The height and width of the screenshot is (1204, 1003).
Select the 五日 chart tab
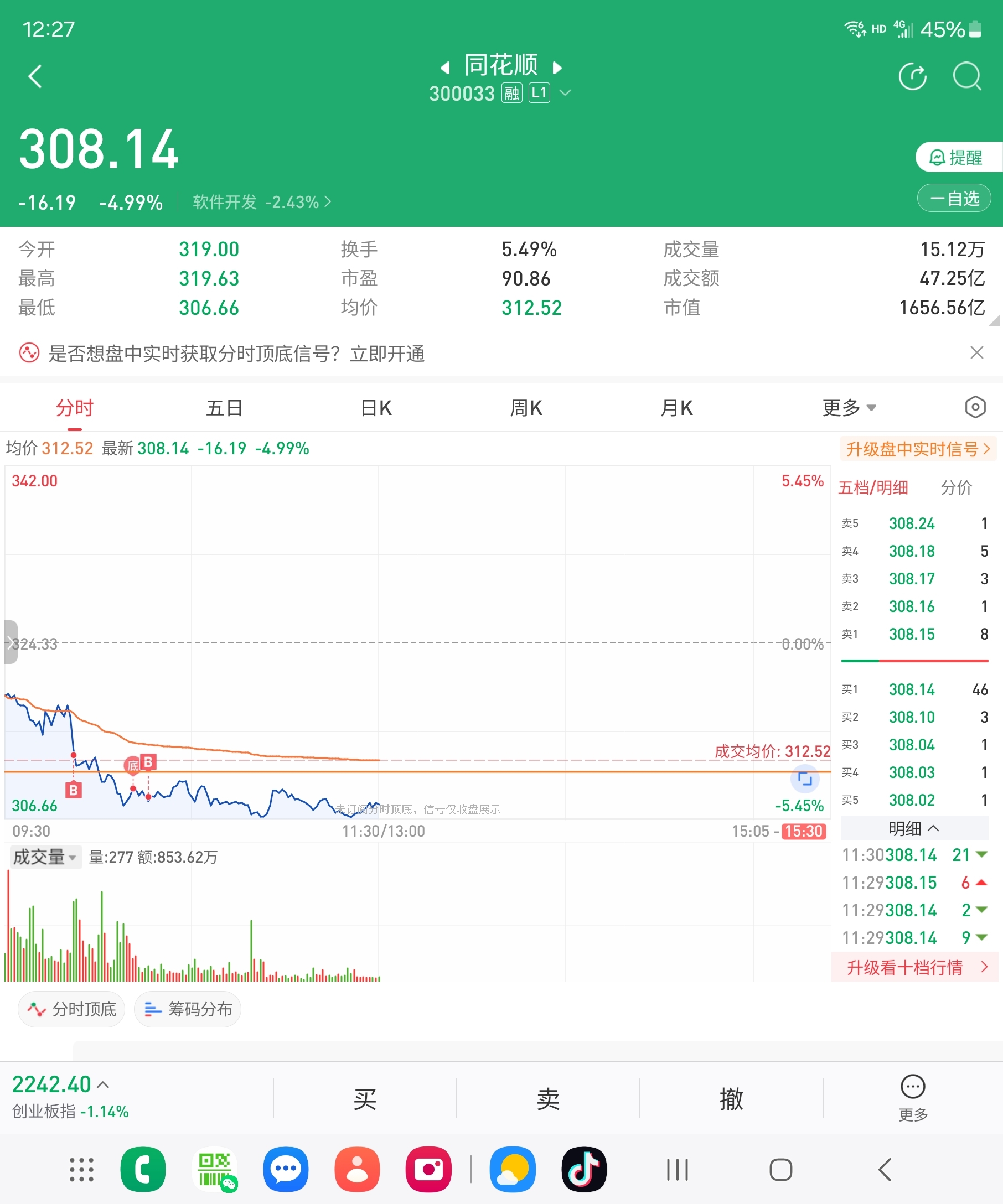224,408
